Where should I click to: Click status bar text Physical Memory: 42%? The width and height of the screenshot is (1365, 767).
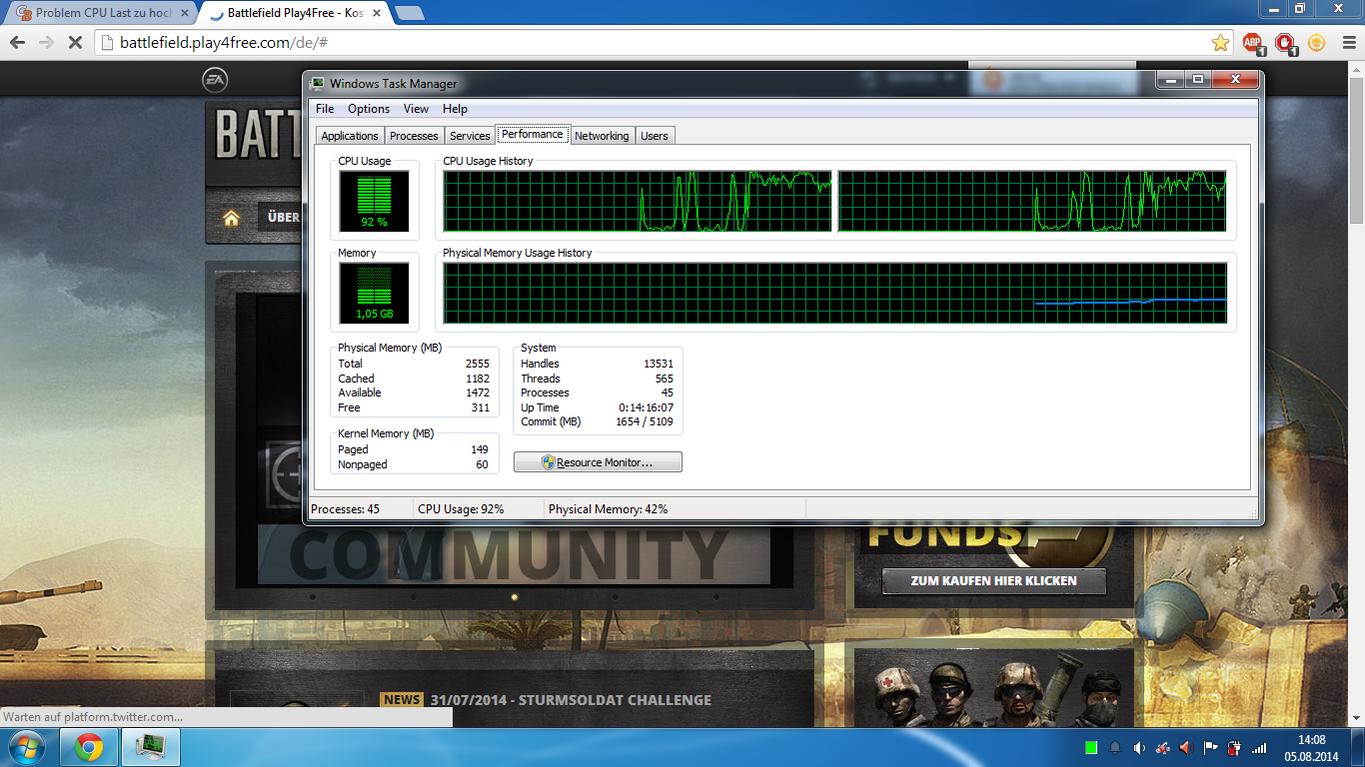click(608, 509)
